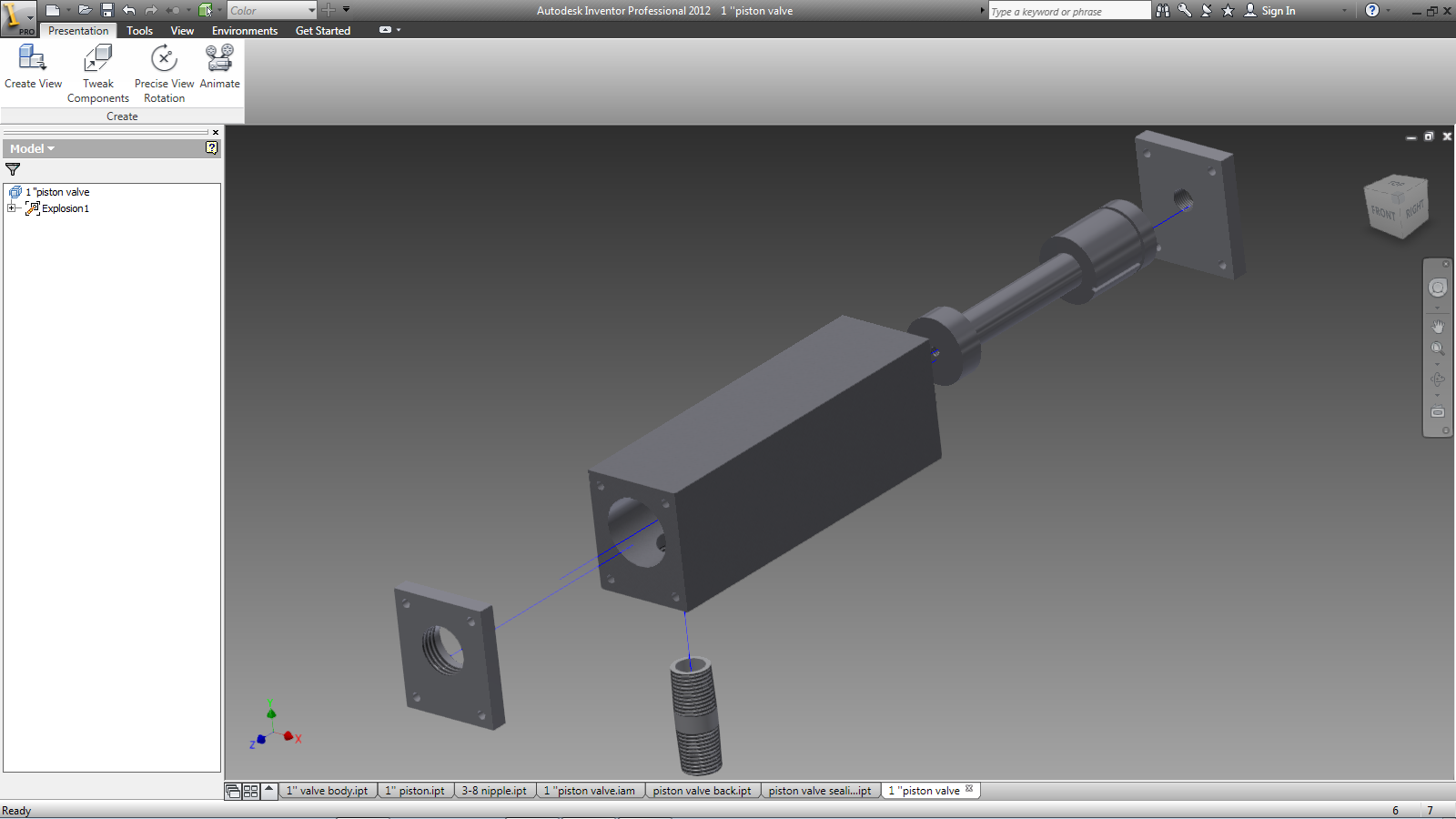Open the Environments ribbon tab
The height and width of the screenshot is (819, 1456).
coord(245,30)
